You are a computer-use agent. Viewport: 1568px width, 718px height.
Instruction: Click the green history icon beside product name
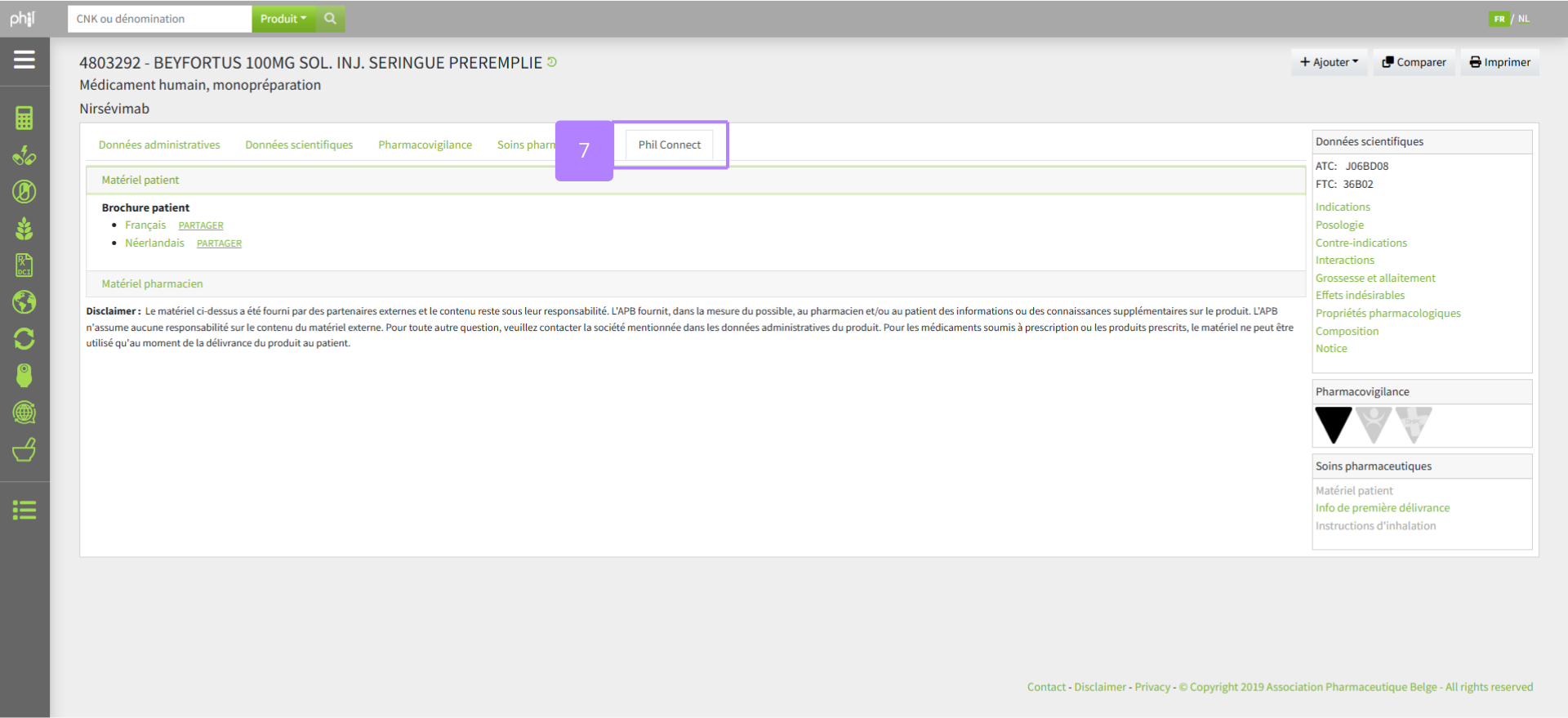[552, 62]
